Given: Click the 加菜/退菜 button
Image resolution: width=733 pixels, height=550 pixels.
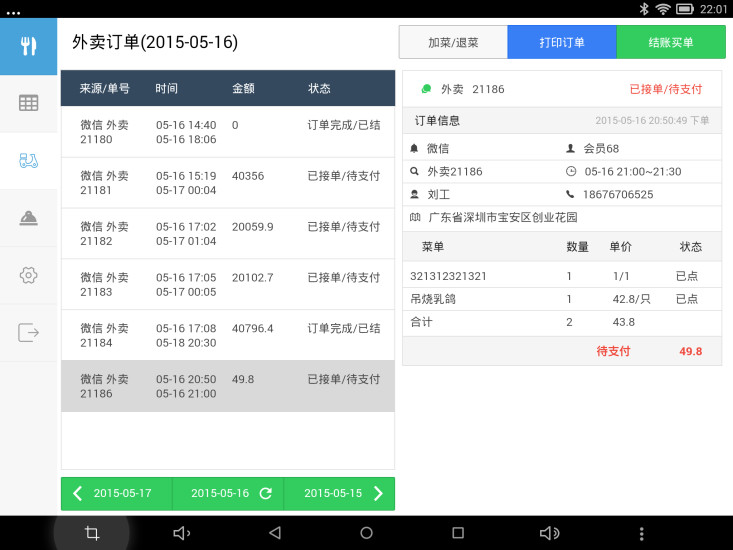Looking at the screenshot, I should (x=453, y=43).
